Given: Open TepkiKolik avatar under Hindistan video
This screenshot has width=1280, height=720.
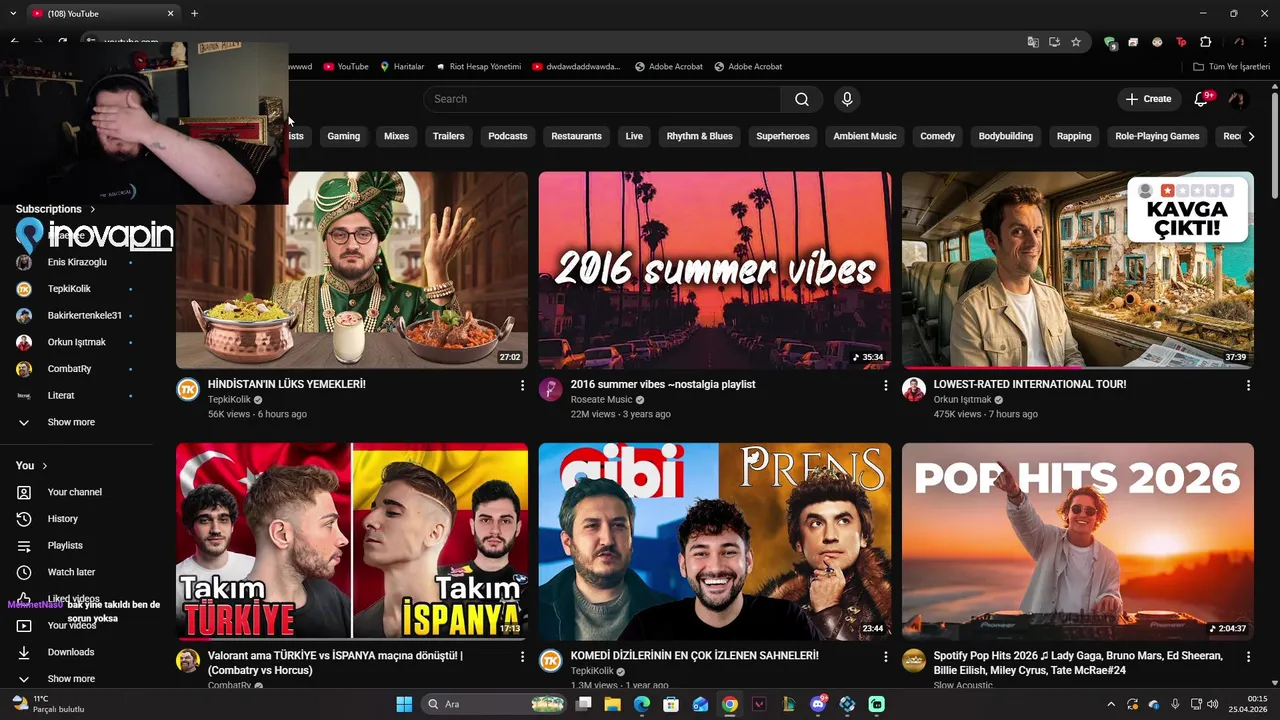Looking at the screenshot, I should (188, 389).
